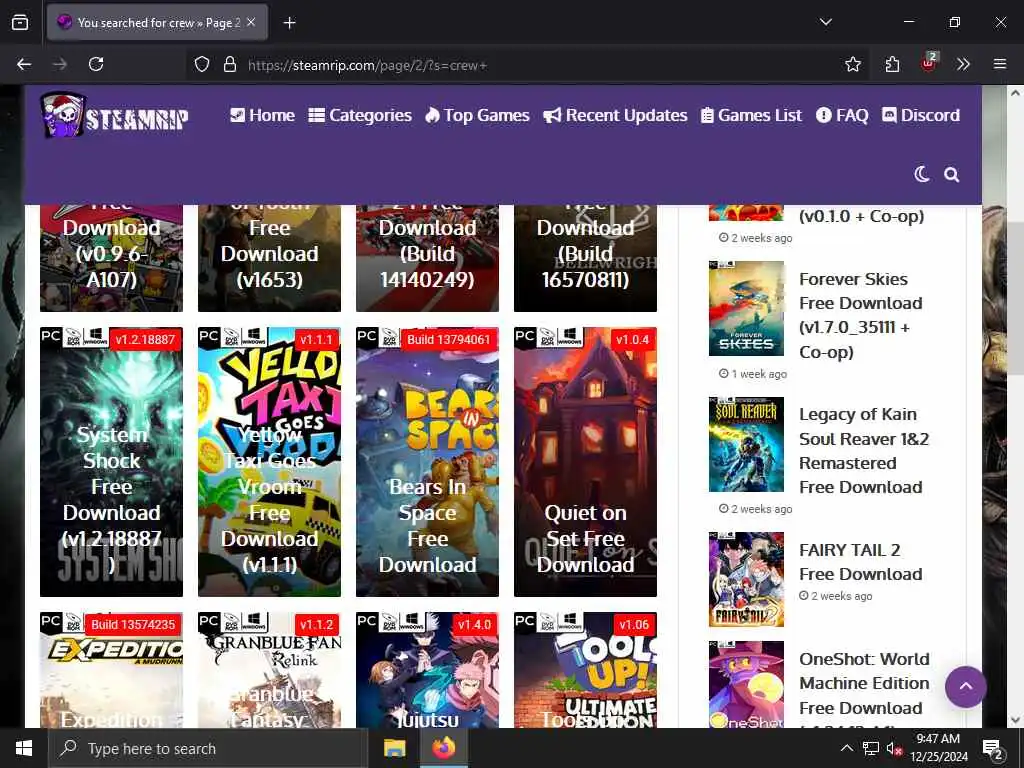Open the FAQ page
1024x768 pixels.
pos(842,116)
